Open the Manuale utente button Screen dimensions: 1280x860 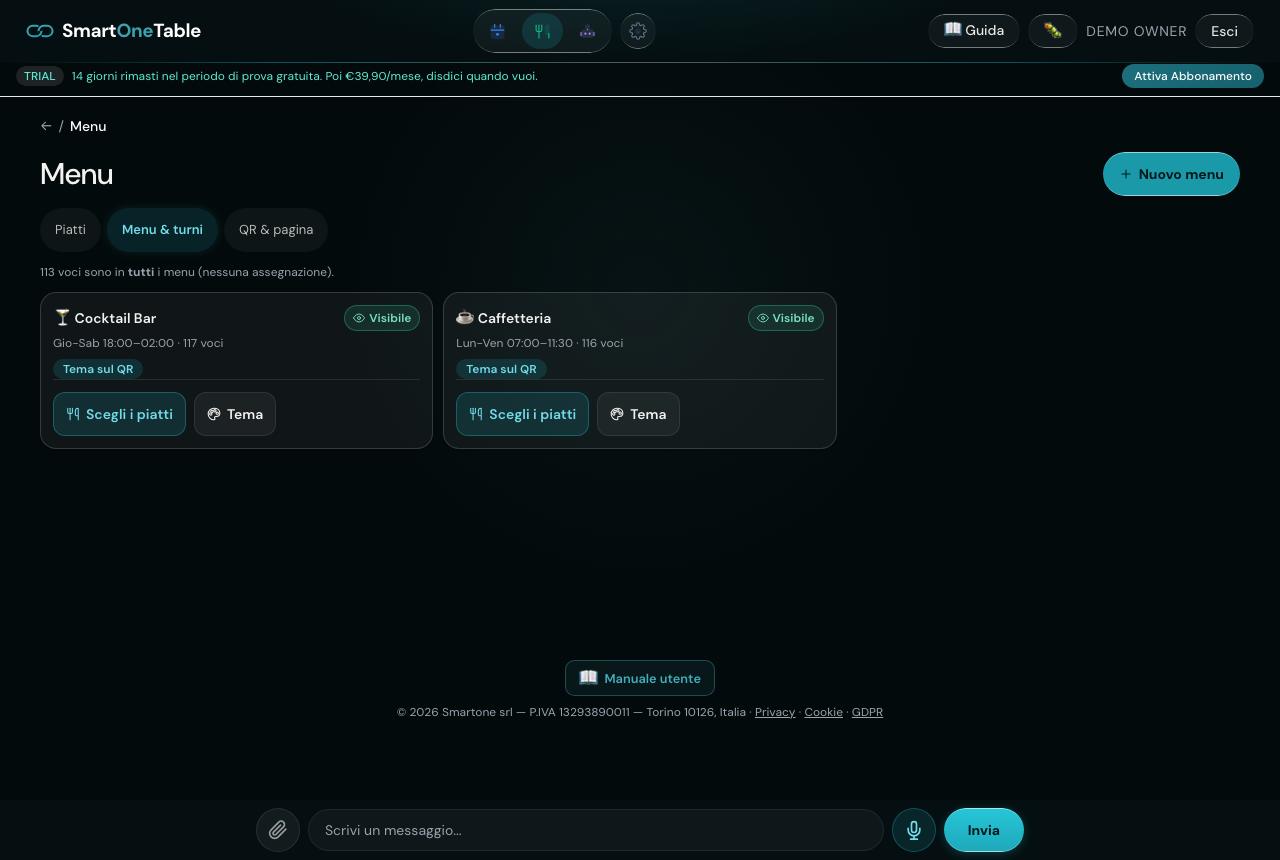pos(640,678)
